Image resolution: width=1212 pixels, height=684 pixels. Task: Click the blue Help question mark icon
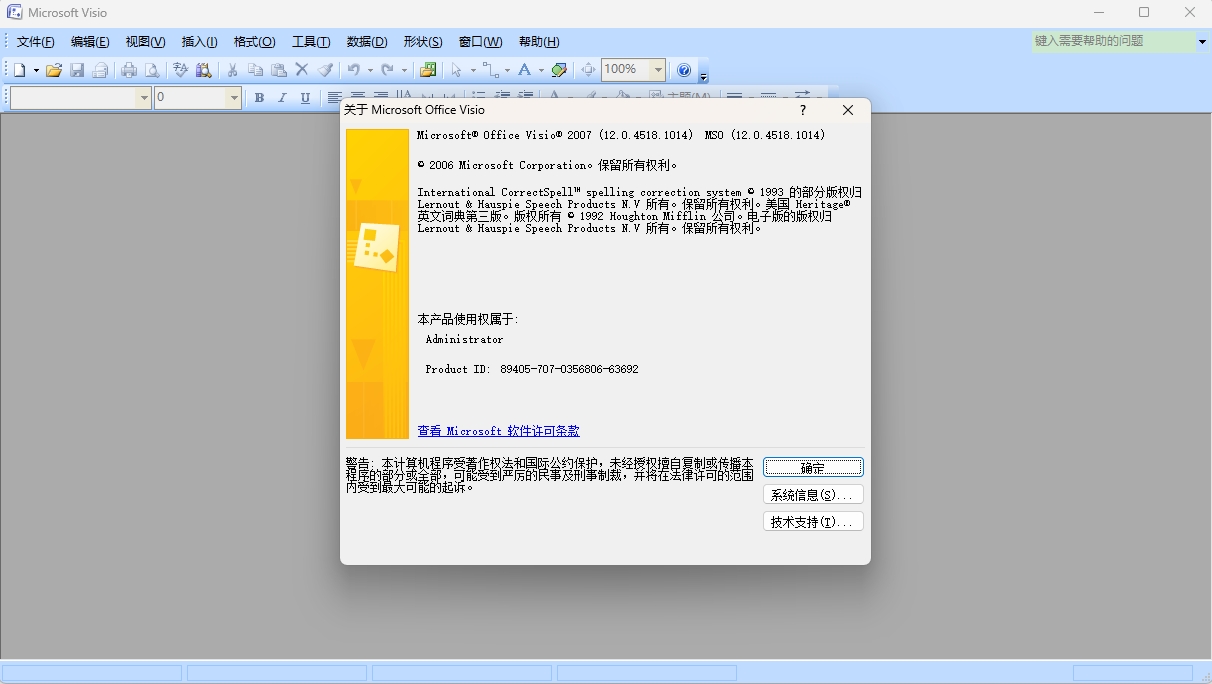click(684, 70)
